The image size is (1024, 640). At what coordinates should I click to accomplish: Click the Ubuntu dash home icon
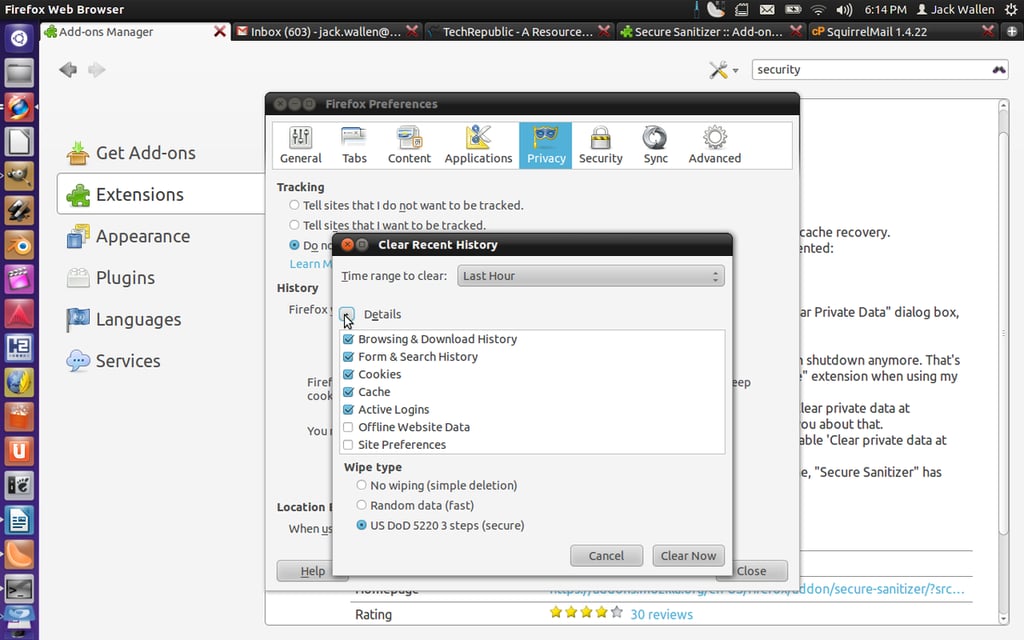19,38
